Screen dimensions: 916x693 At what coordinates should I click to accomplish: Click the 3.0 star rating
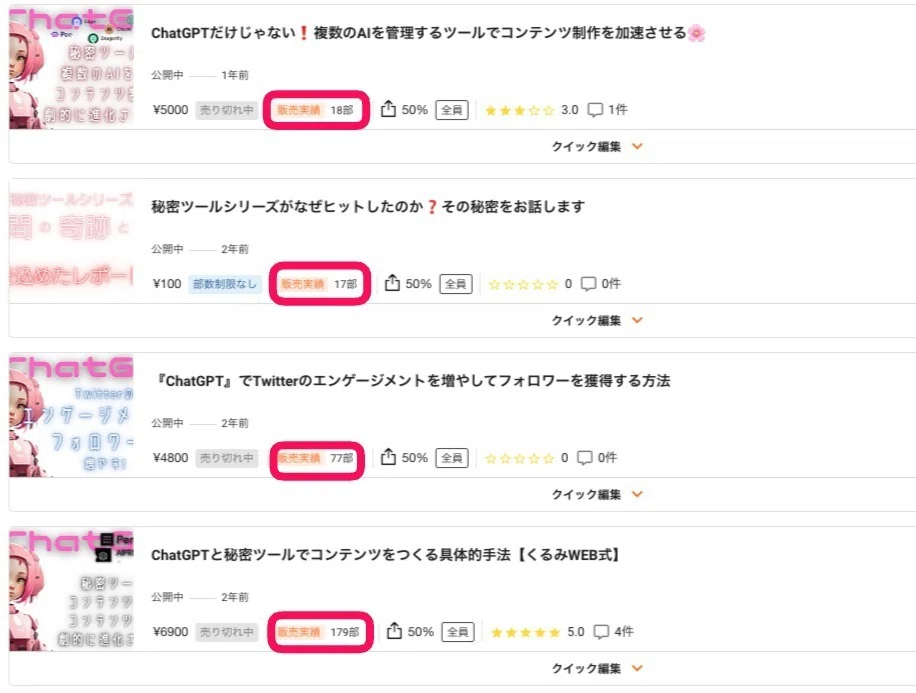531,110
